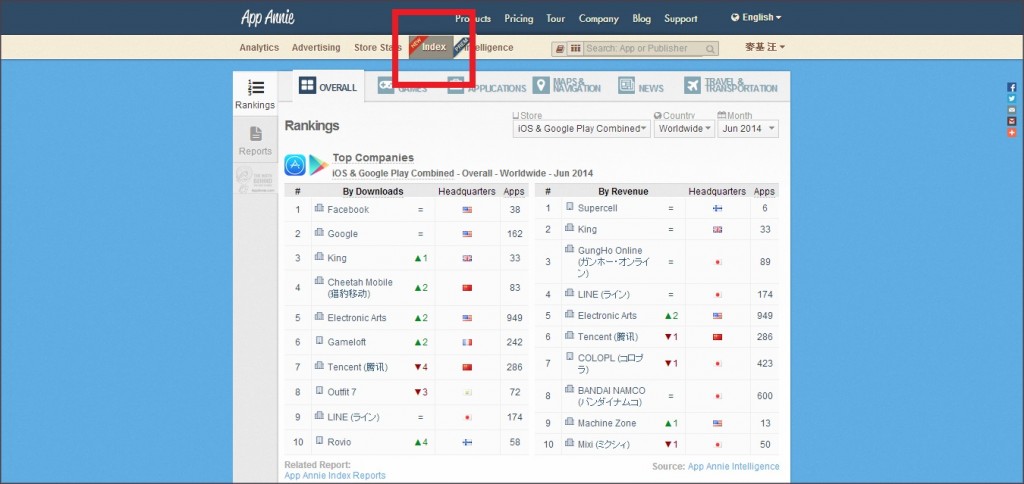1024x484 pixels.
Task: Select the News category tab
Action: (x=640, y=87)
